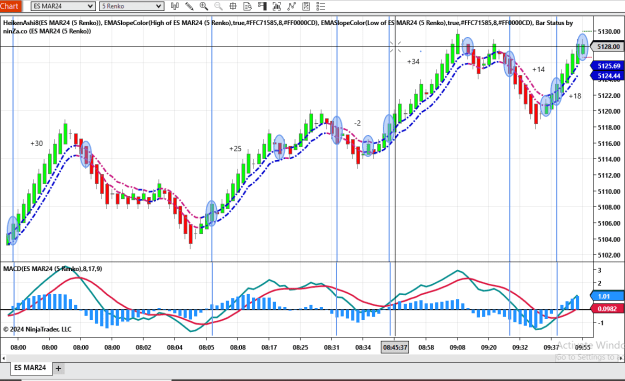Click the +14 annotation text
This screenshot has height=381, width=625.
539,69
